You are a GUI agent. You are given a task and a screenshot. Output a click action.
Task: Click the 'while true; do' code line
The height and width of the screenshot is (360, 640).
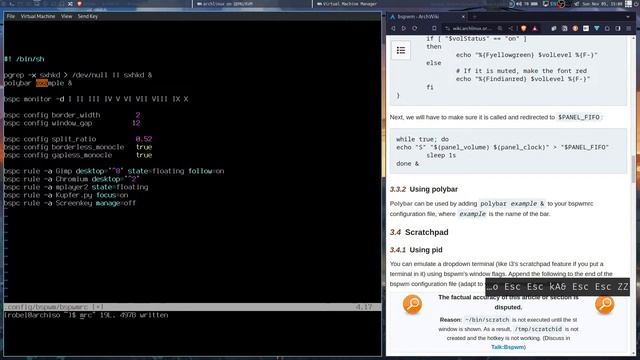pyautogui.click(x=422, y=139)
